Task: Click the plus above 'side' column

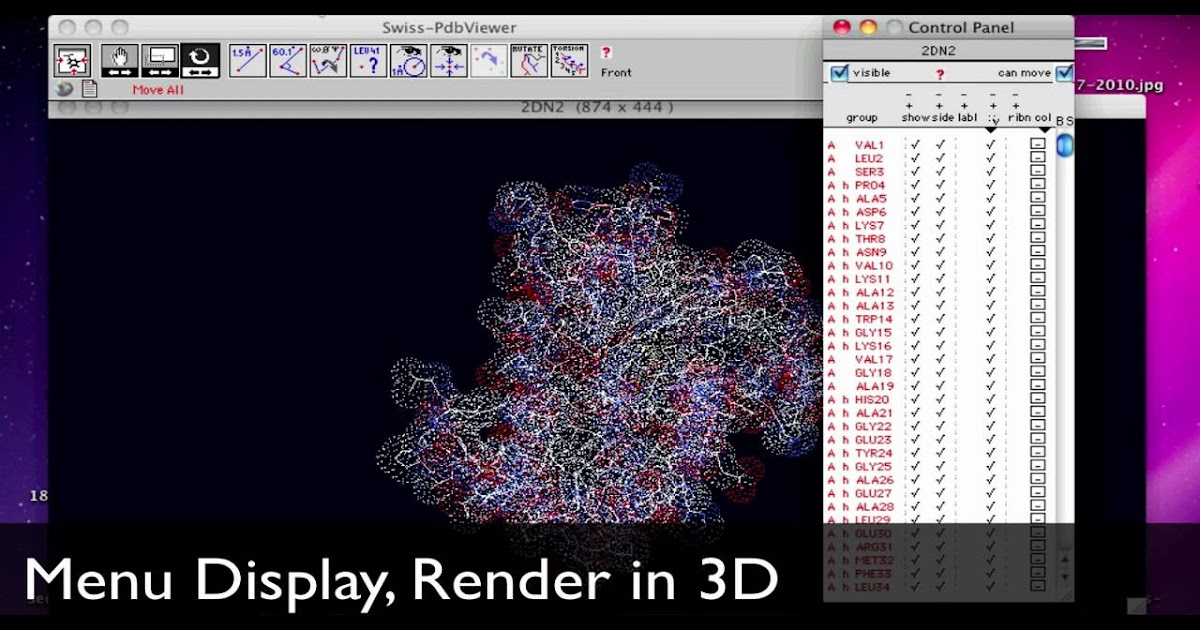Action: [x=939, y=105]
